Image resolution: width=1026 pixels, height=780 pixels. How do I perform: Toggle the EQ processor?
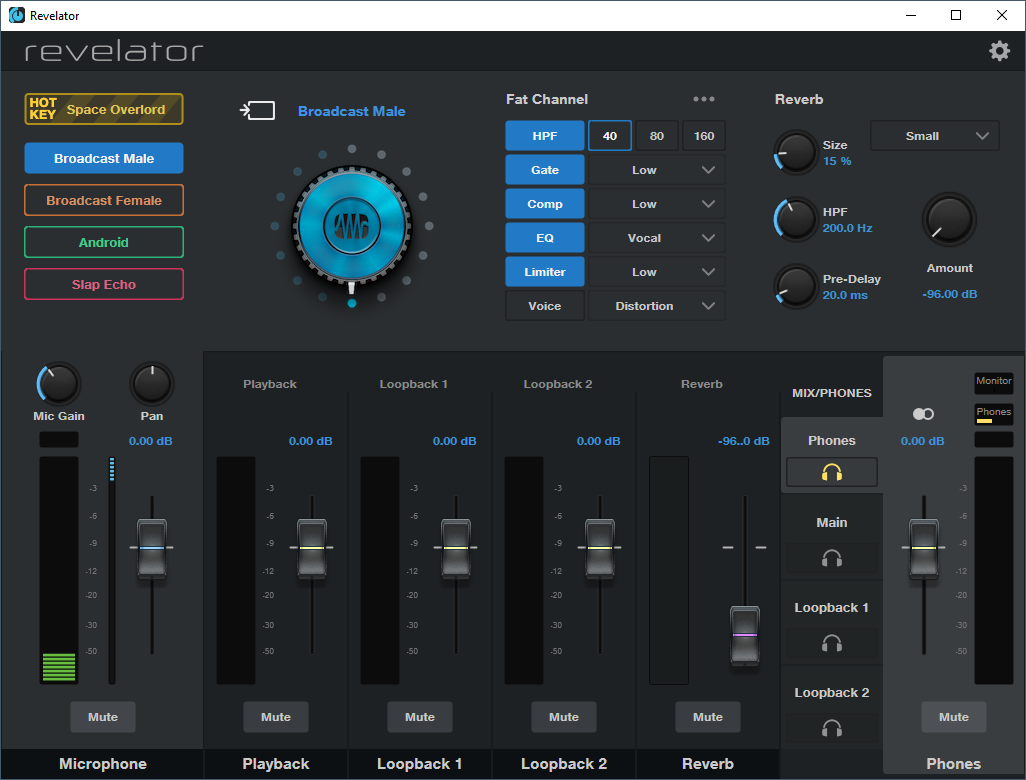544,238
